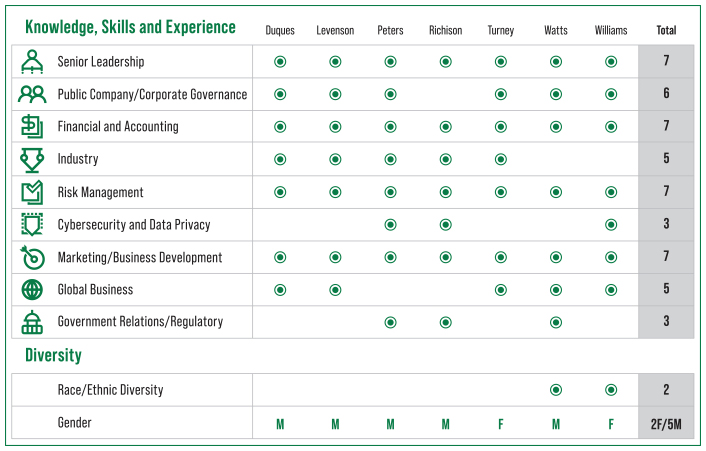Click the Government Relations/Regulatory building icon
Image resolution: width=706 pixels, height=451 pixels.
click(x=32, y=322)
